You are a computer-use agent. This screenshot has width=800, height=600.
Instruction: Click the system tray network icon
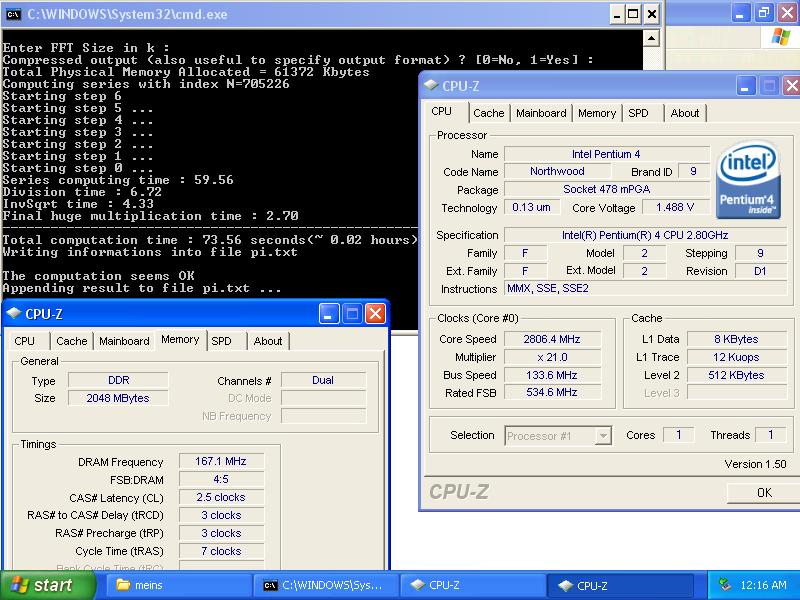[723, 585]
